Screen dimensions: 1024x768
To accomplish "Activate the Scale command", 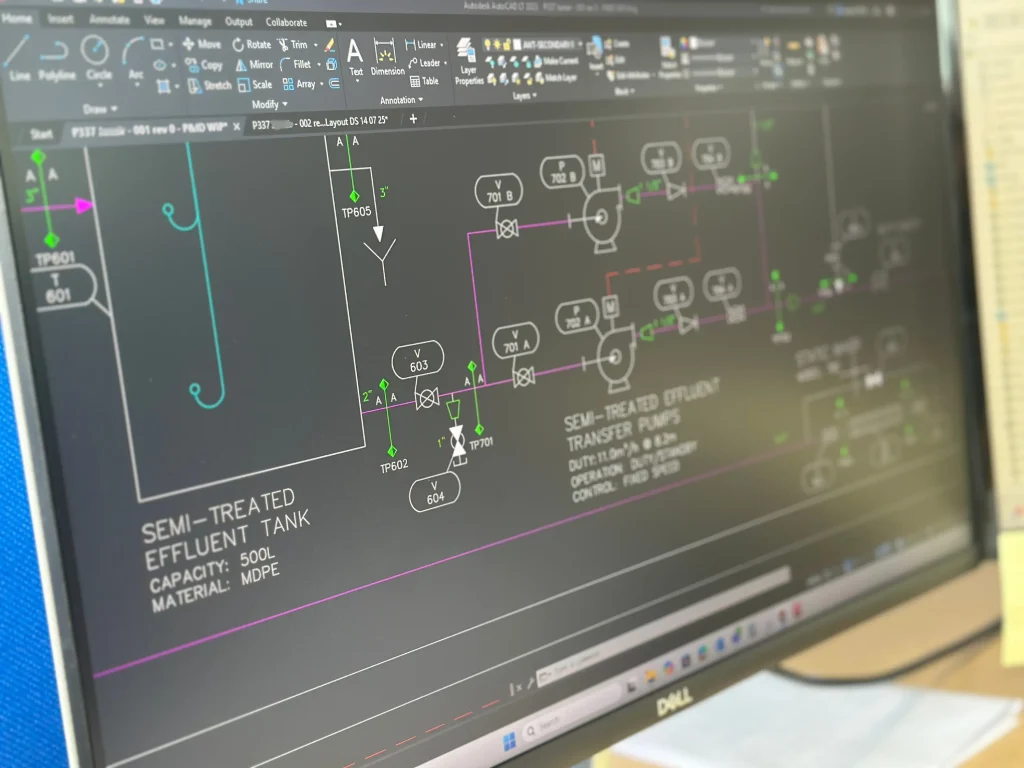I will coord(255,85).
